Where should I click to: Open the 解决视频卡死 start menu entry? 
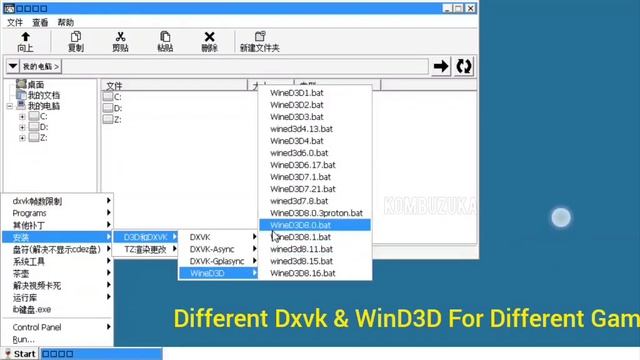coord(57,285)
